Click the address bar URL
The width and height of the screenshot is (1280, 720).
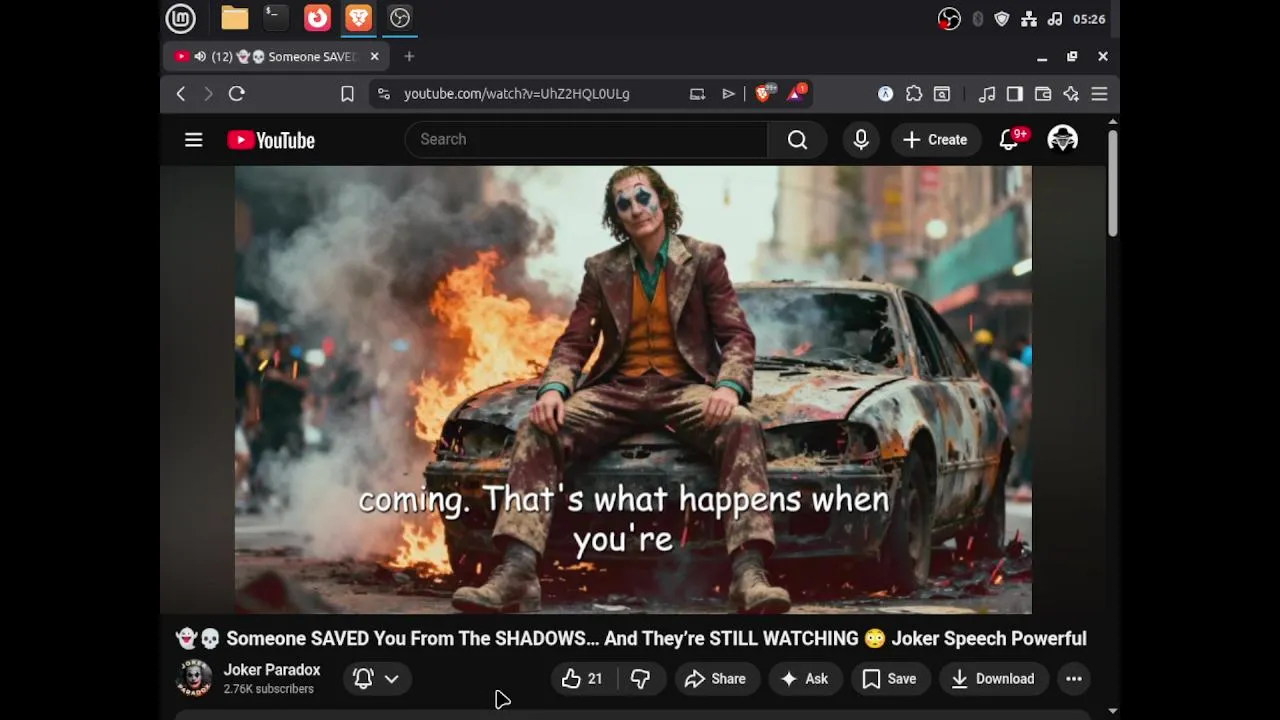click(517, 94)
